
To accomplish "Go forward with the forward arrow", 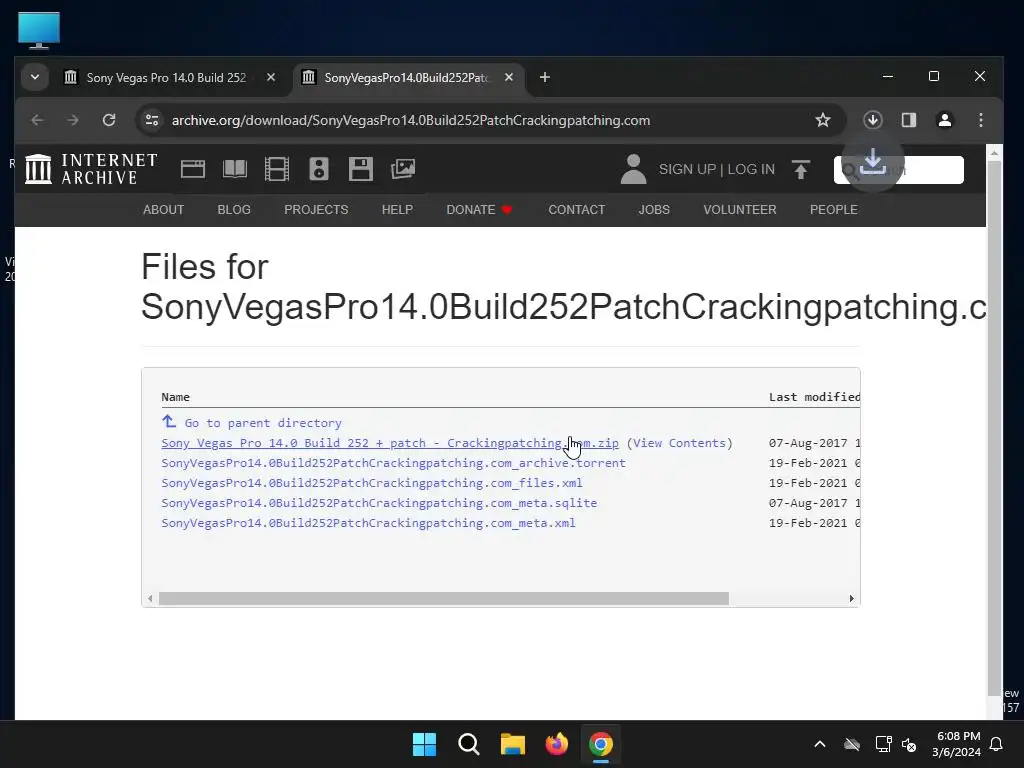I will 73,120.
